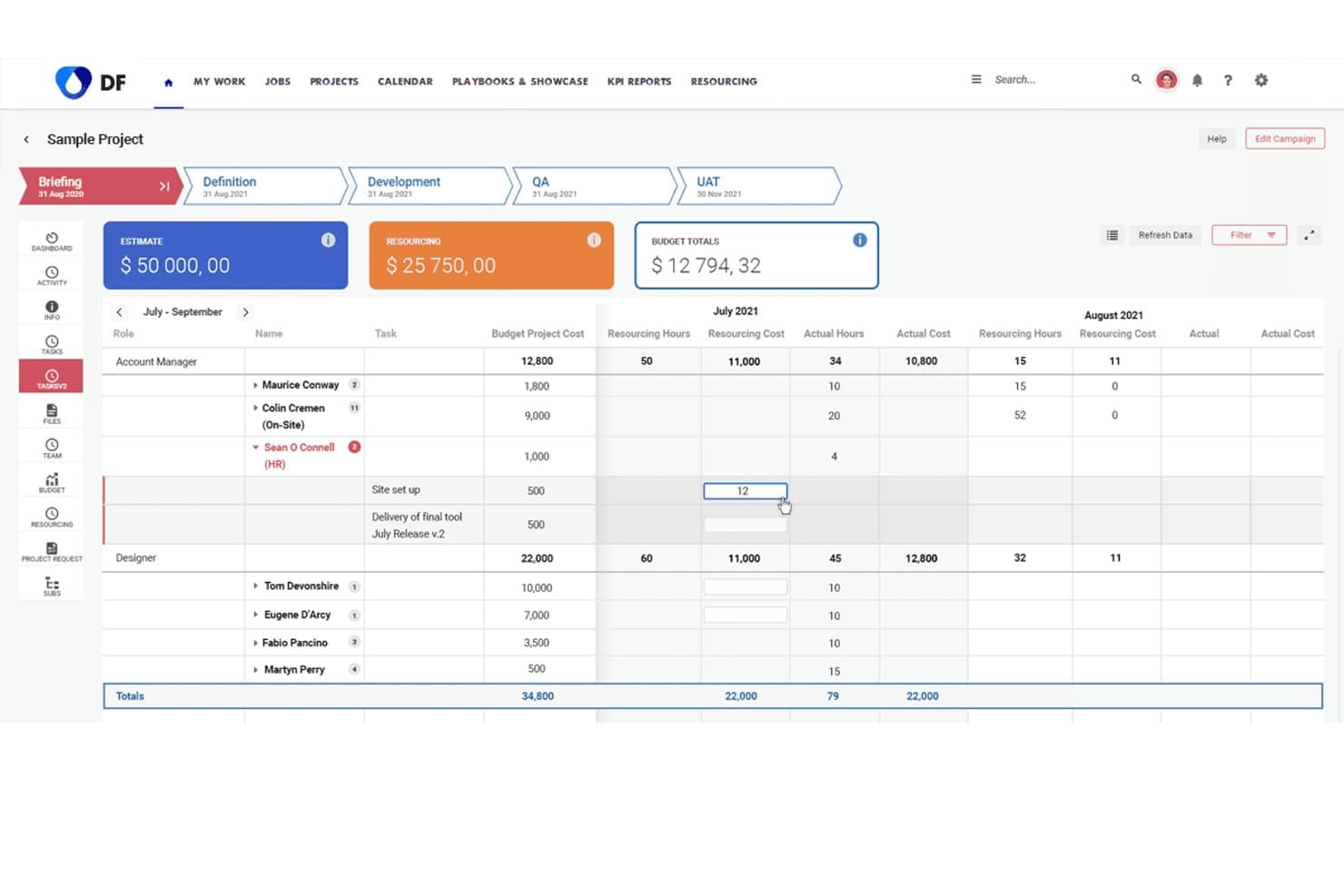Collapse the Sean O Connell row

coord(256,448)
